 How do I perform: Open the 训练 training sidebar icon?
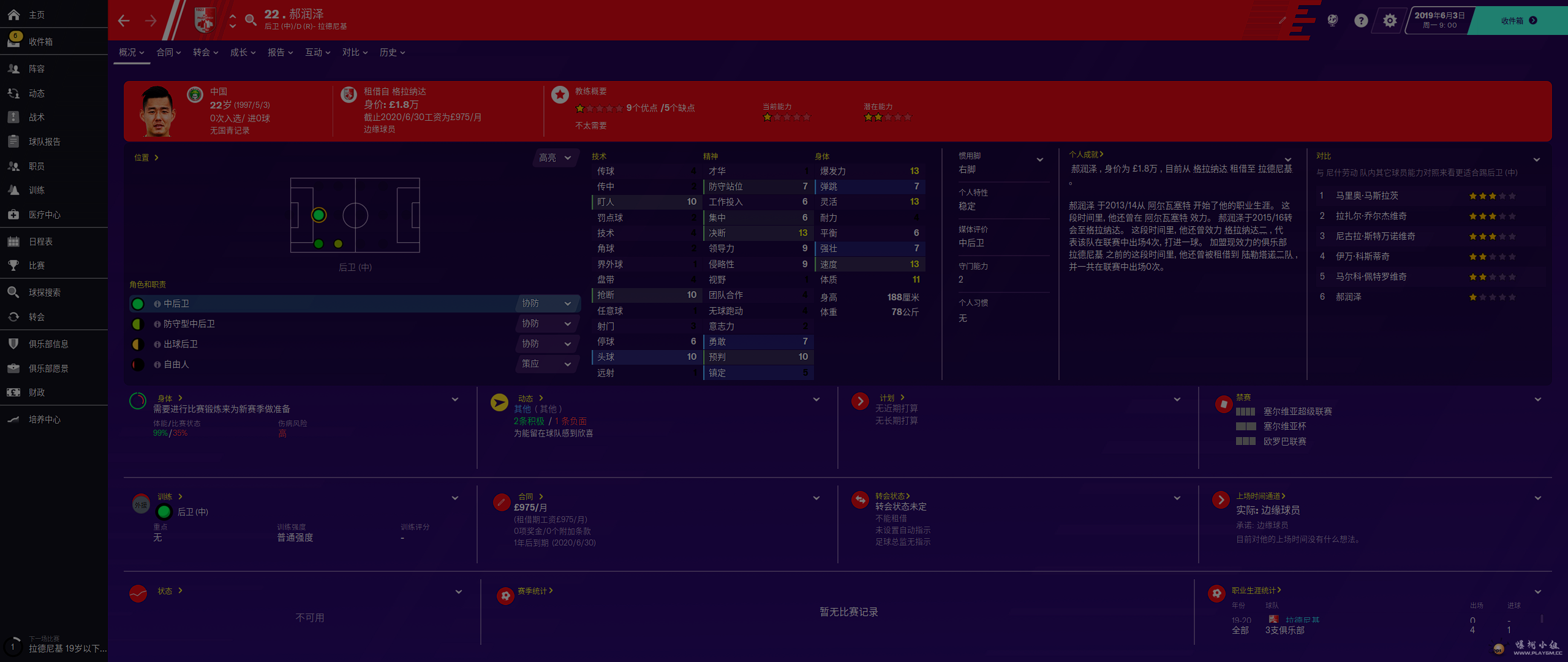[x=13, y=190]
